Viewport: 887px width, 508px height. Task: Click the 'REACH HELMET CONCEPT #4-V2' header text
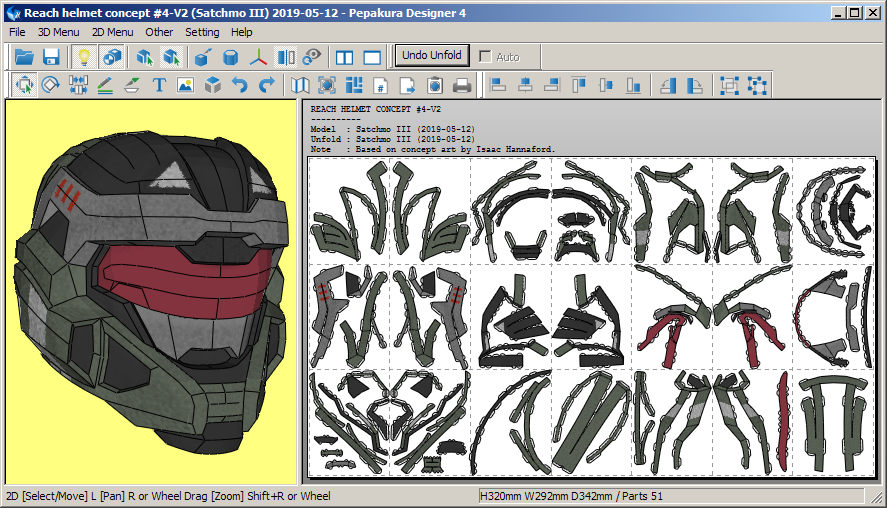click(376, 109)
